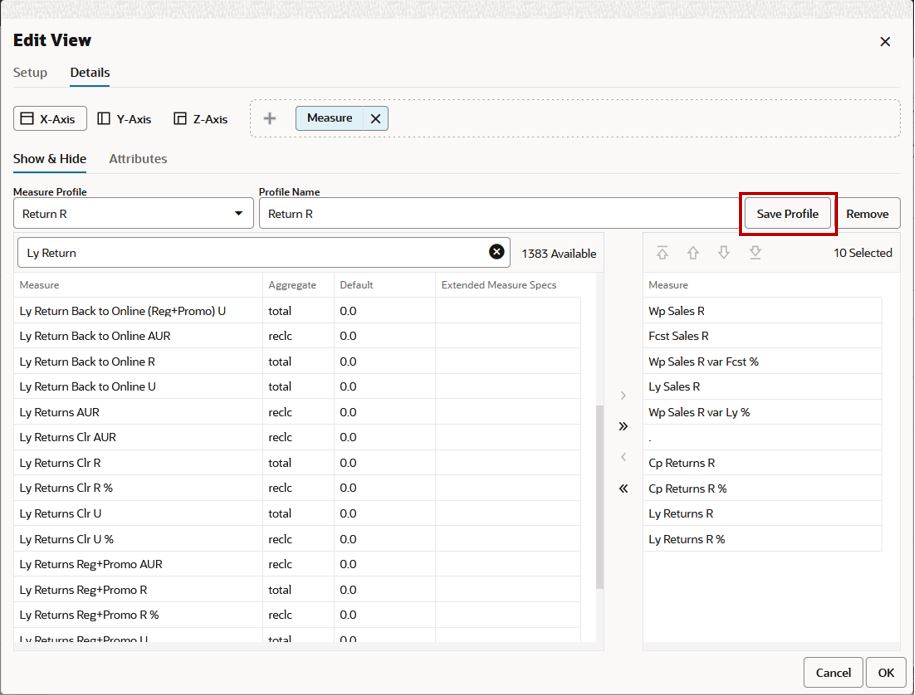The height and width of the screenshot is (695, 915).
Task: Select Ly Sales R in selected list
Action: coord(762,387)
